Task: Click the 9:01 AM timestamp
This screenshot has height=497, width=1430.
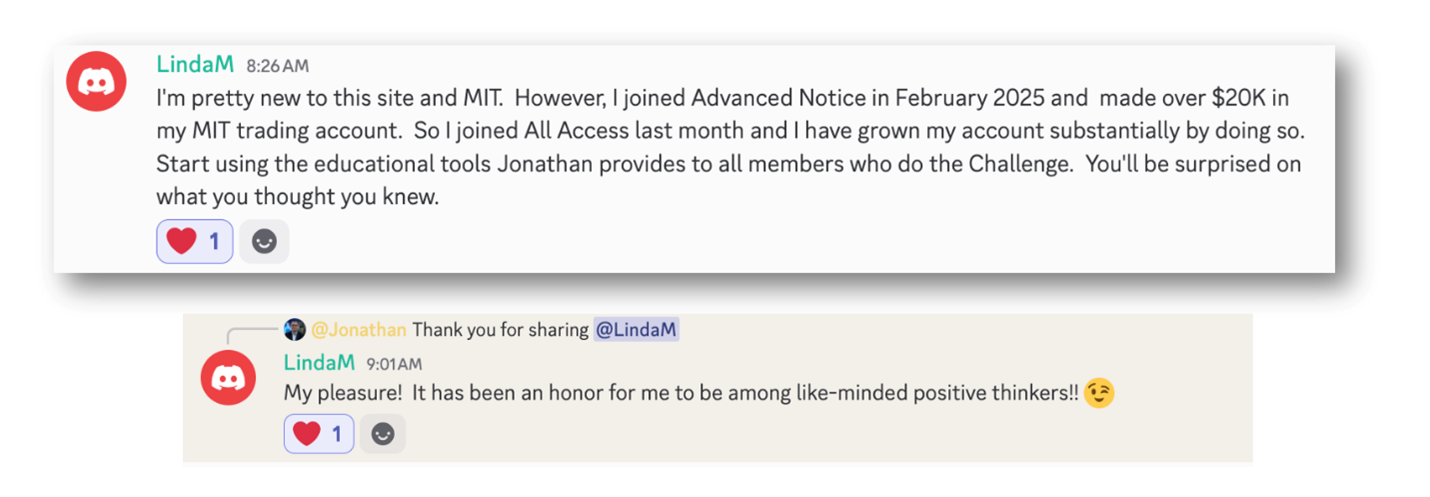Action: click(x=394, y=364)
